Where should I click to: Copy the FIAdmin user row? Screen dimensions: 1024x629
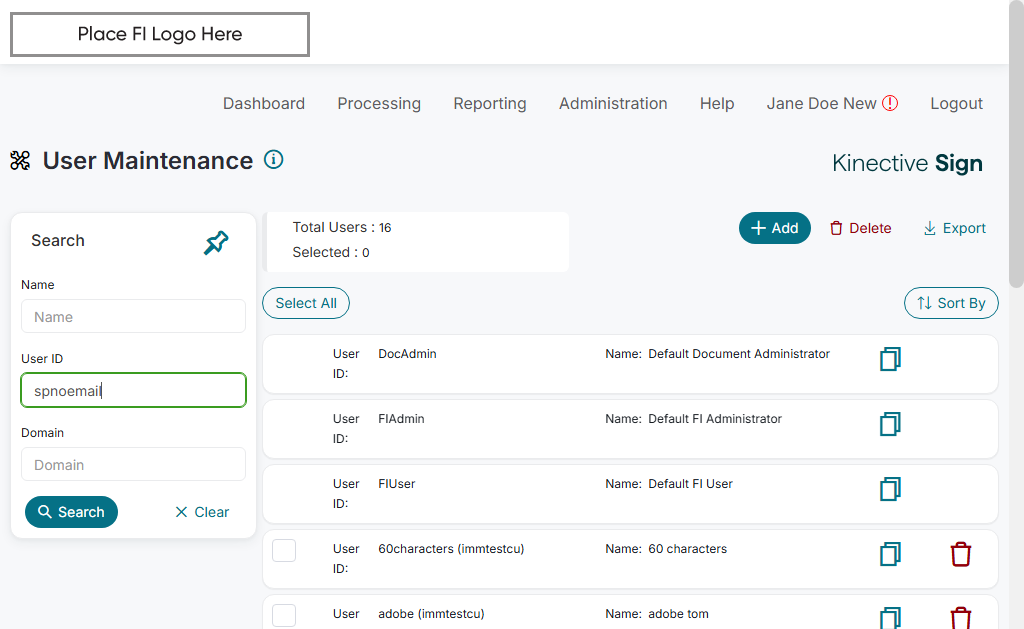point(890,424)
